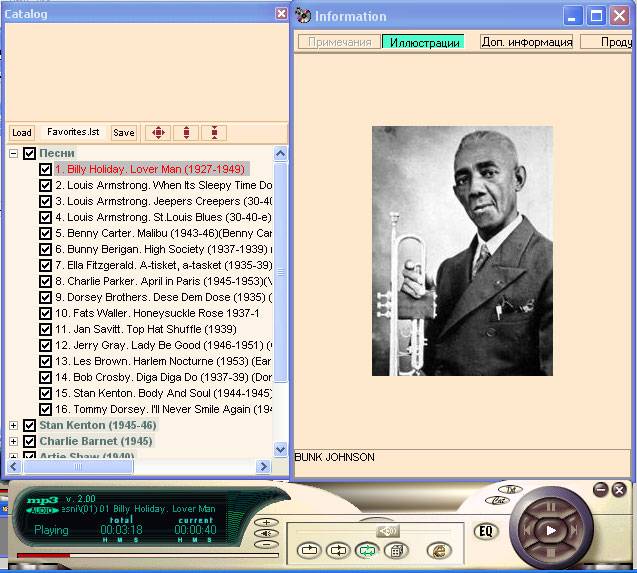The width and height of the screenshot is (637, 573).
Task: Click the four-way red arrows toolbar icon
Action: click(x=158, y=132)
